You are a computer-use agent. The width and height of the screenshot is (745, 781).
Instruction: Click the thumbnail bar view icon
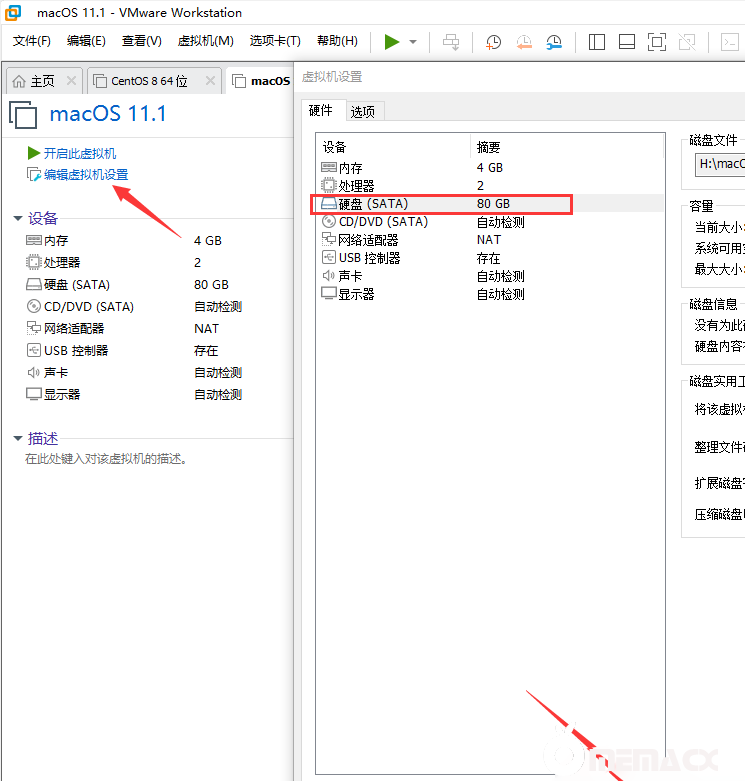click(x=627, y=41)
